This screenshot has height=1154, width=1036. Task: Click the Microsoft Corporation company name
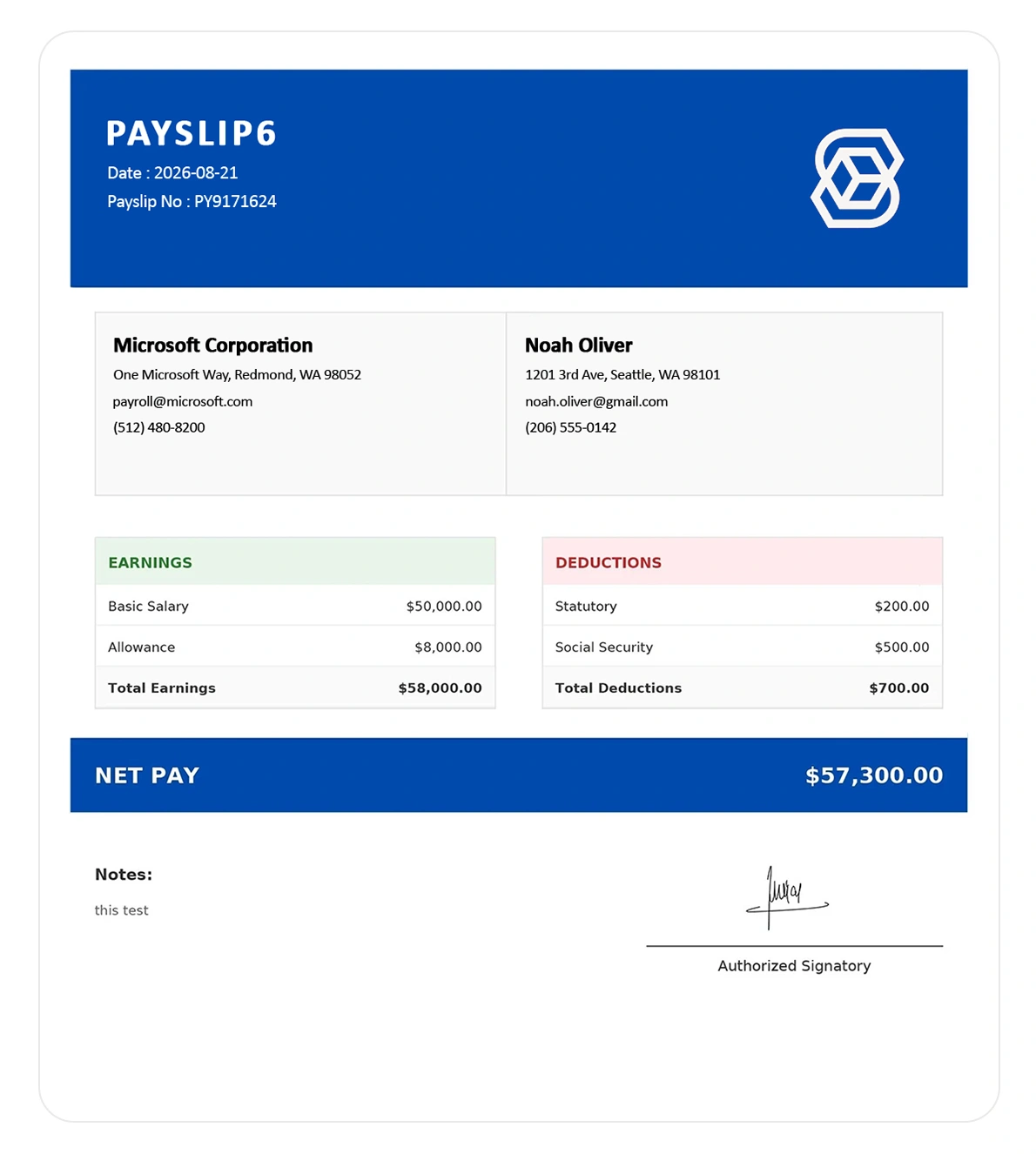tap(212, 346)
